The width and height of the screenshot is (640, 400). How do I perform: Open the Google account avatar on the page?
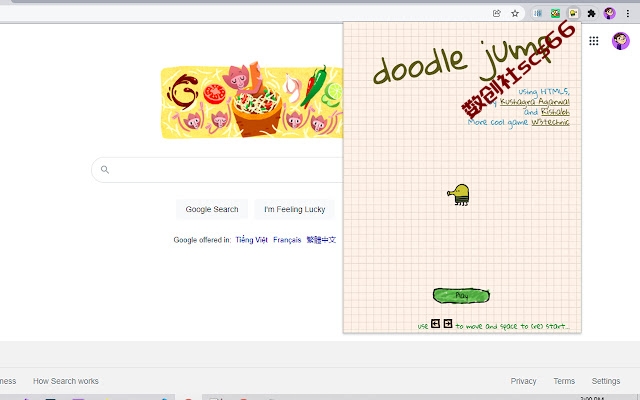[620, 41]
